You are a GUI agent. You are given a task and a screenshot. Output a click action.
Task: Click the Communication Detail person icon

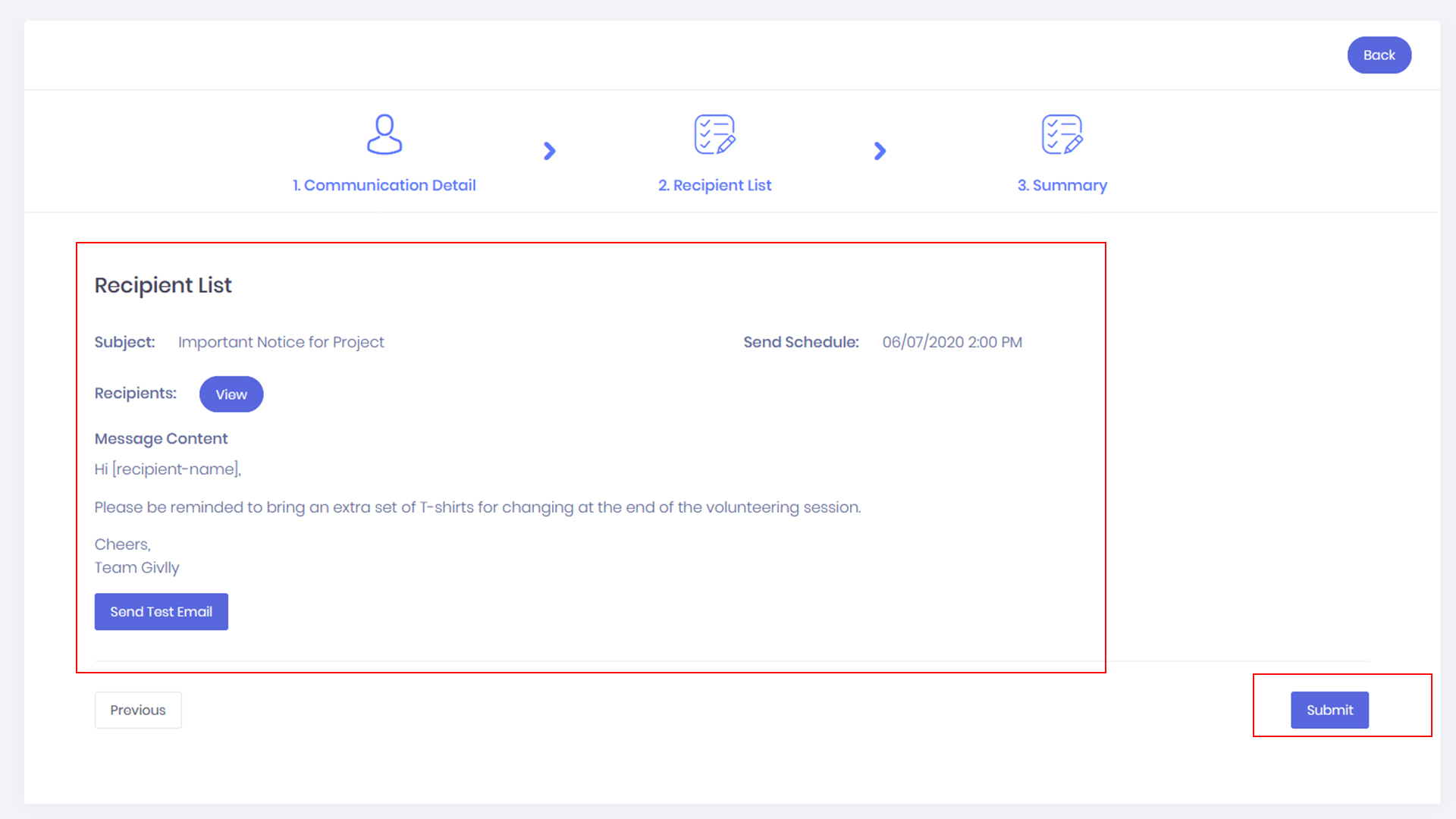point(384,134)
